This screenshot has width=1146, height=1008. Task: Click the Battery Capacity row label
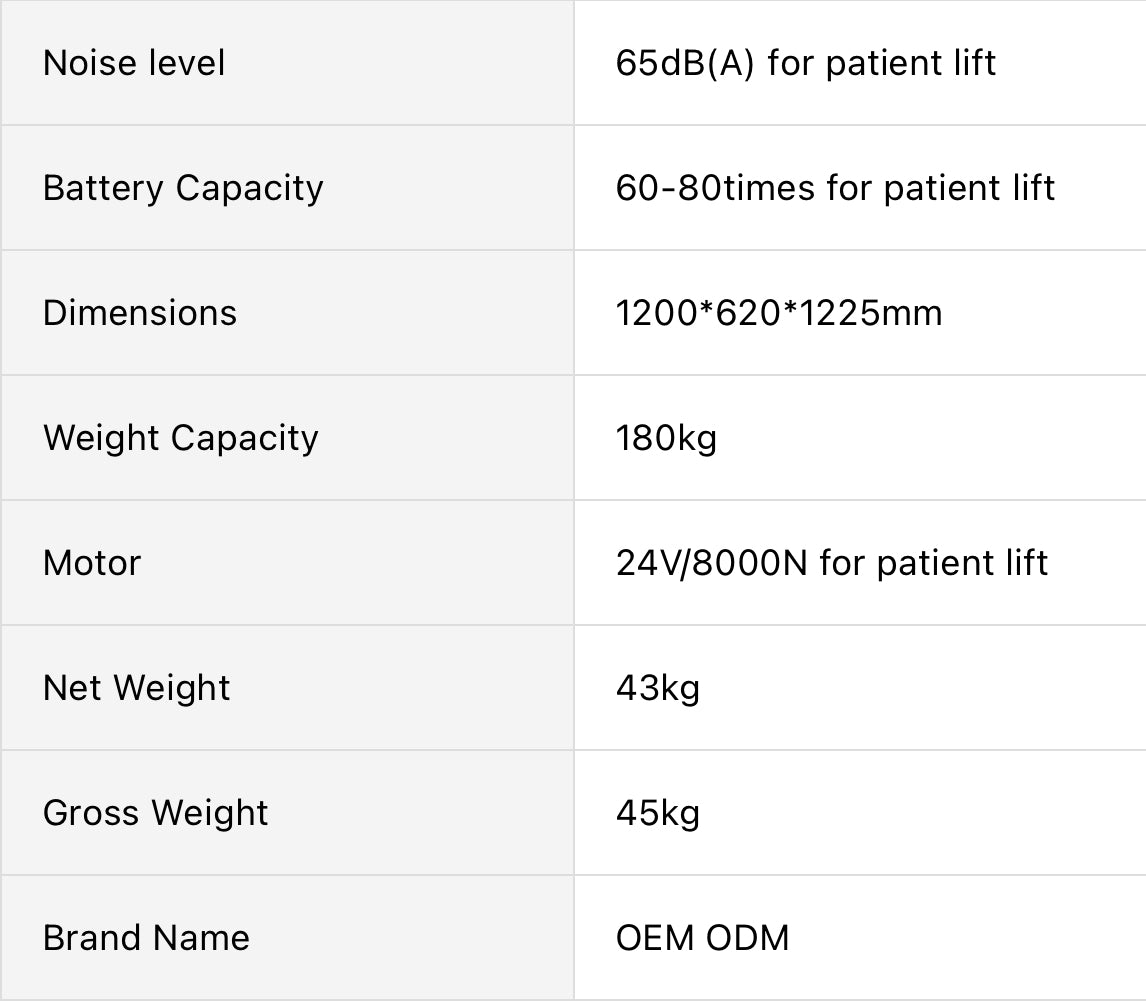(183, 188)
